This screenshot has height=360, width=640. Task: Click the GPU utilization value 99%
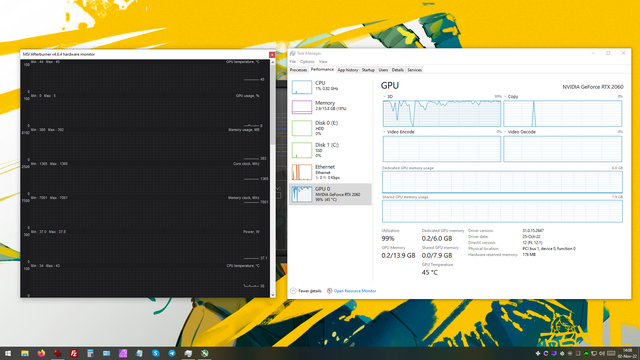click(x=388, y=238)
